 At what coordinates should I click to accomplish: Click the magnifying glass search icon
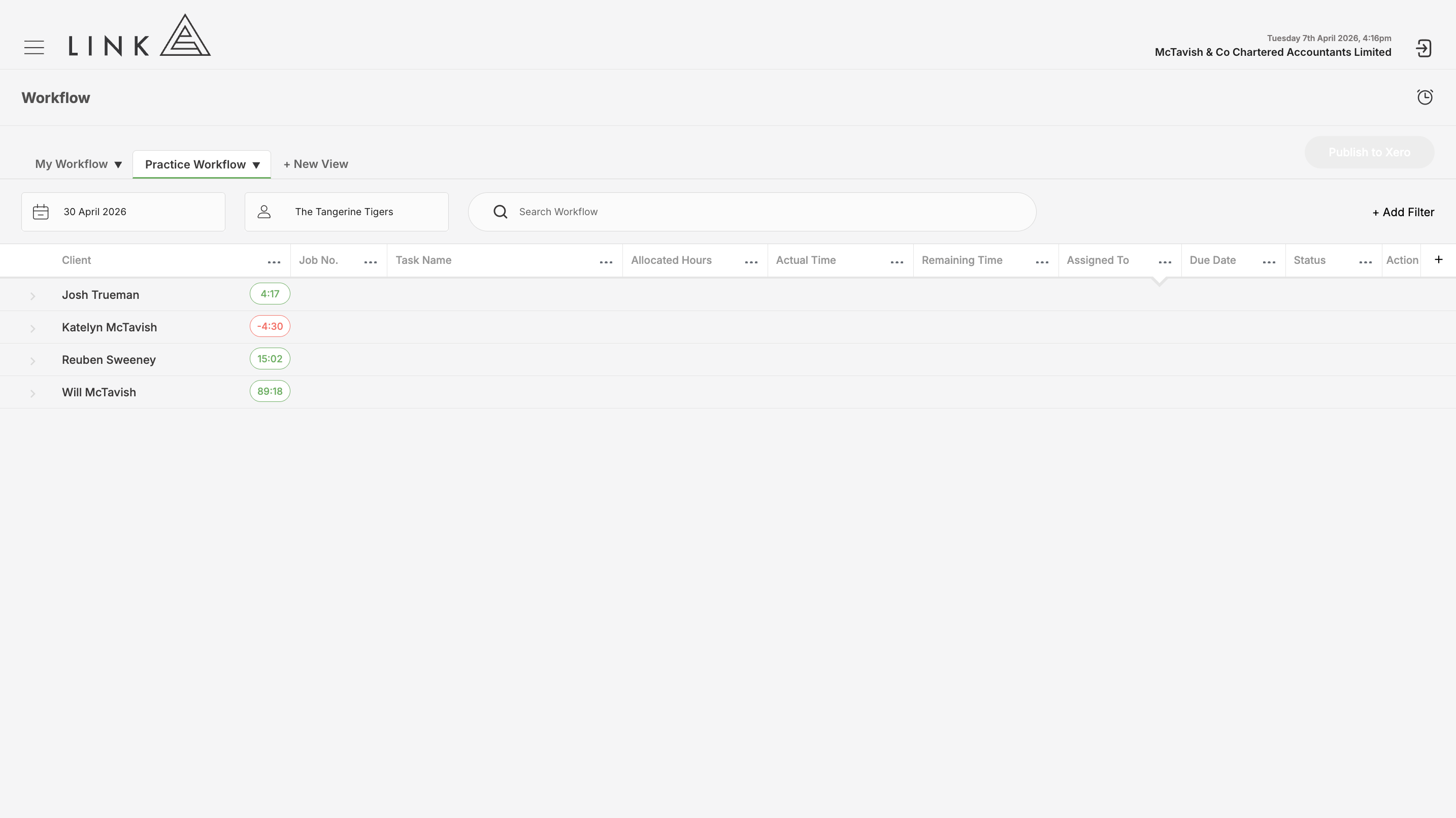tap(500, 212)
